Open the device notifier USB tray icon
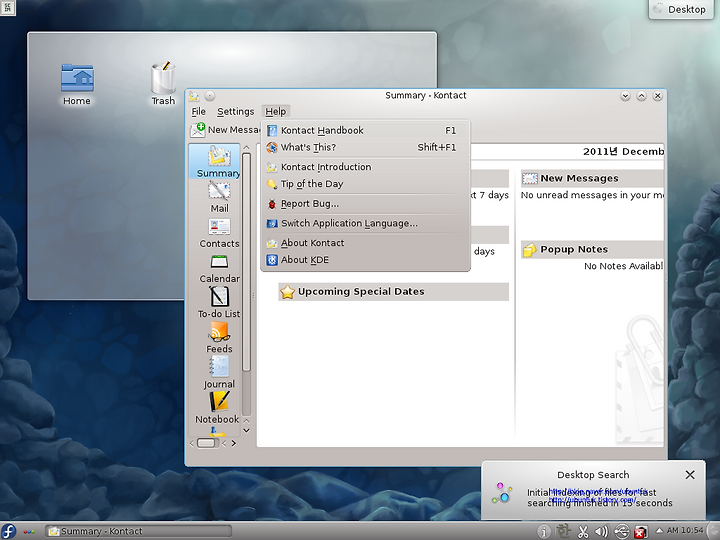Screen dimensions: 720x540 click(621, 532)
